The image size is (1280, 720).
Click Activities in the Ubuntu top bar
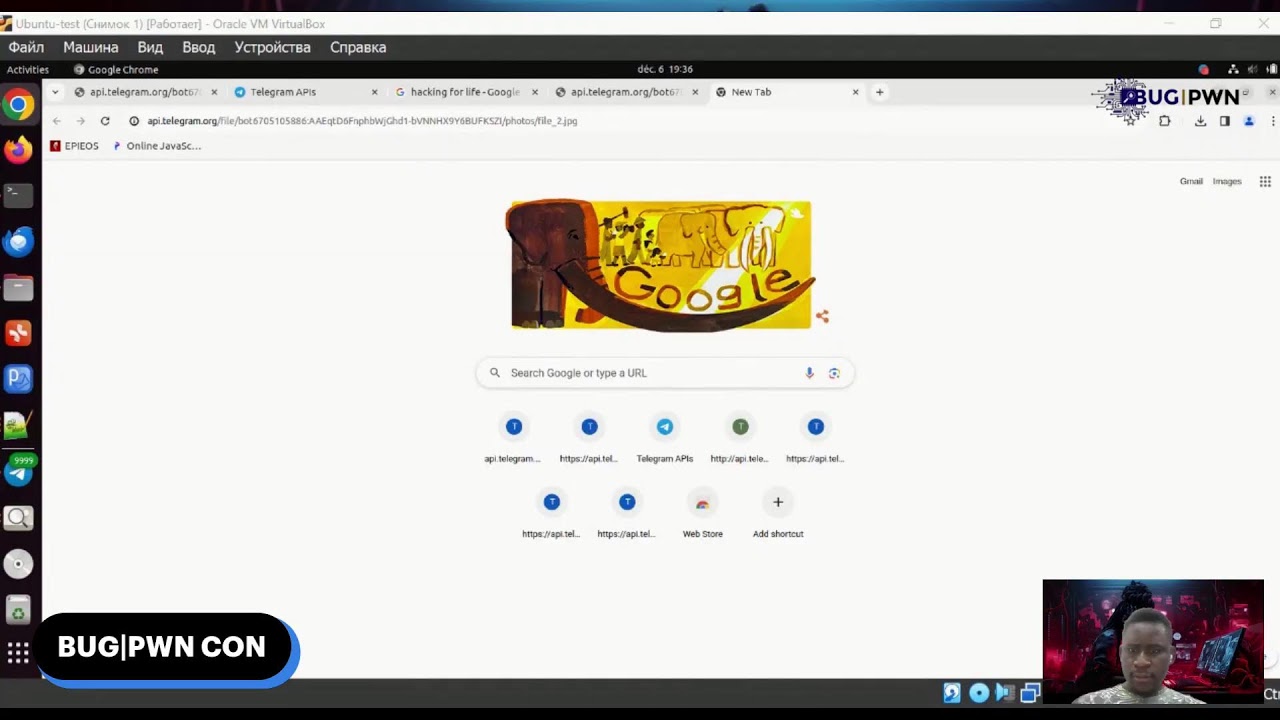click(28, 70)
